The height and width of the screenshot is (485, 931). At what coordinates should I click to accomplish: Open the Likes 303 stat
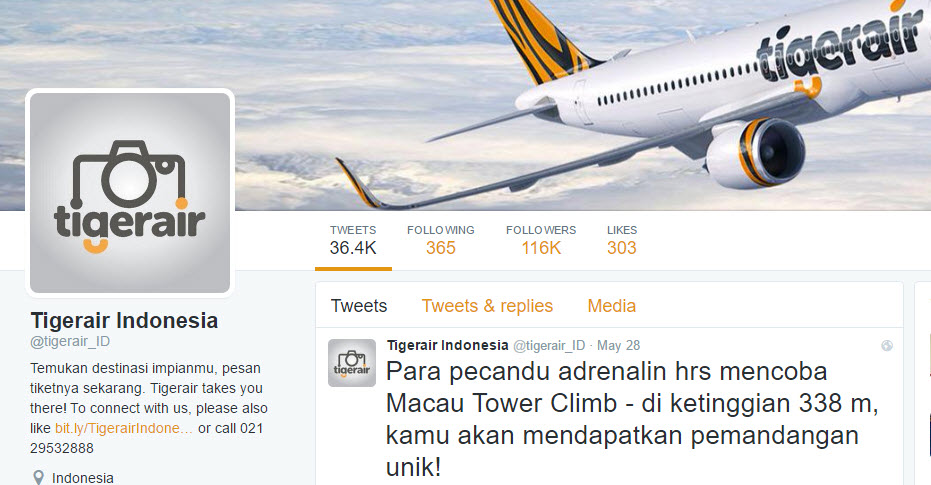[622, 240]
